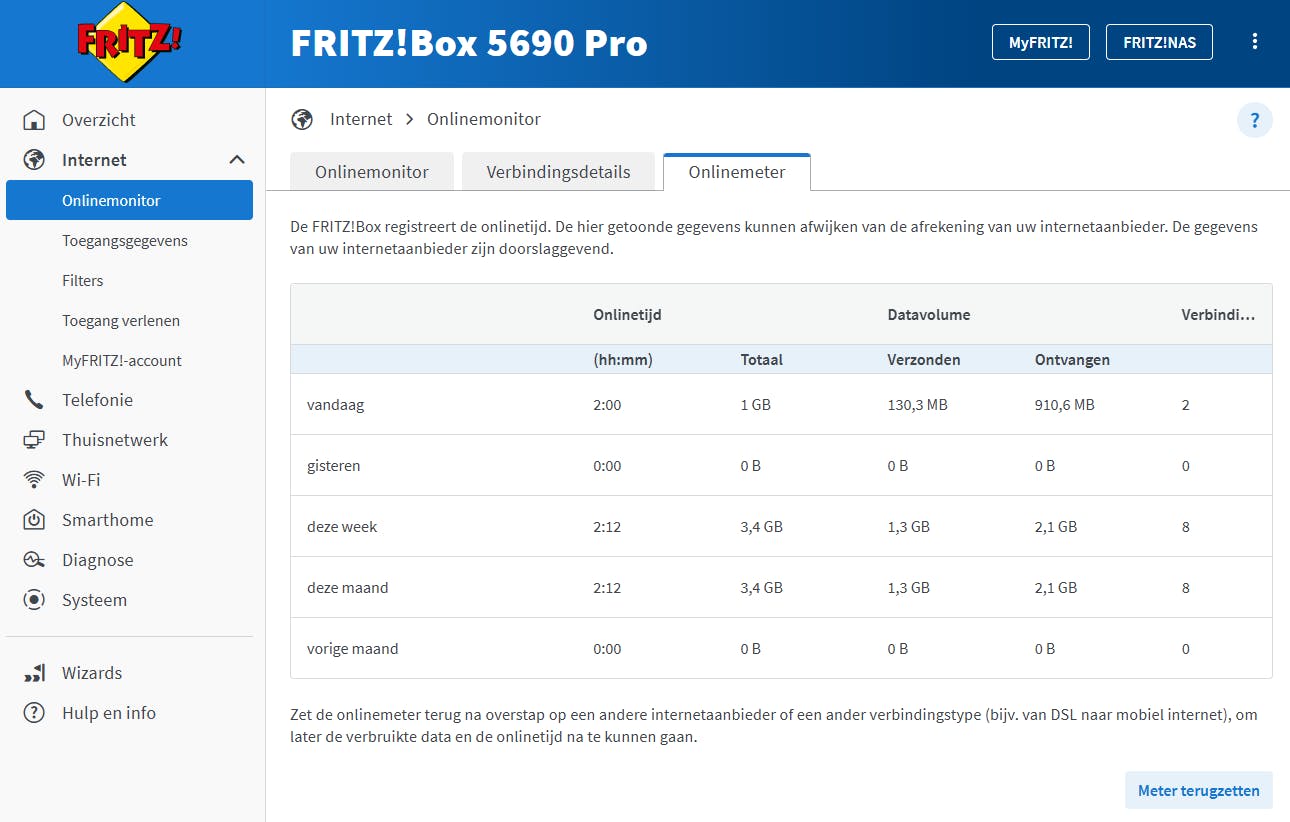Screen dimensions: 1290x822
Task: Open FRITZ!NAS from the header
Action: [x=1159, y=42]
